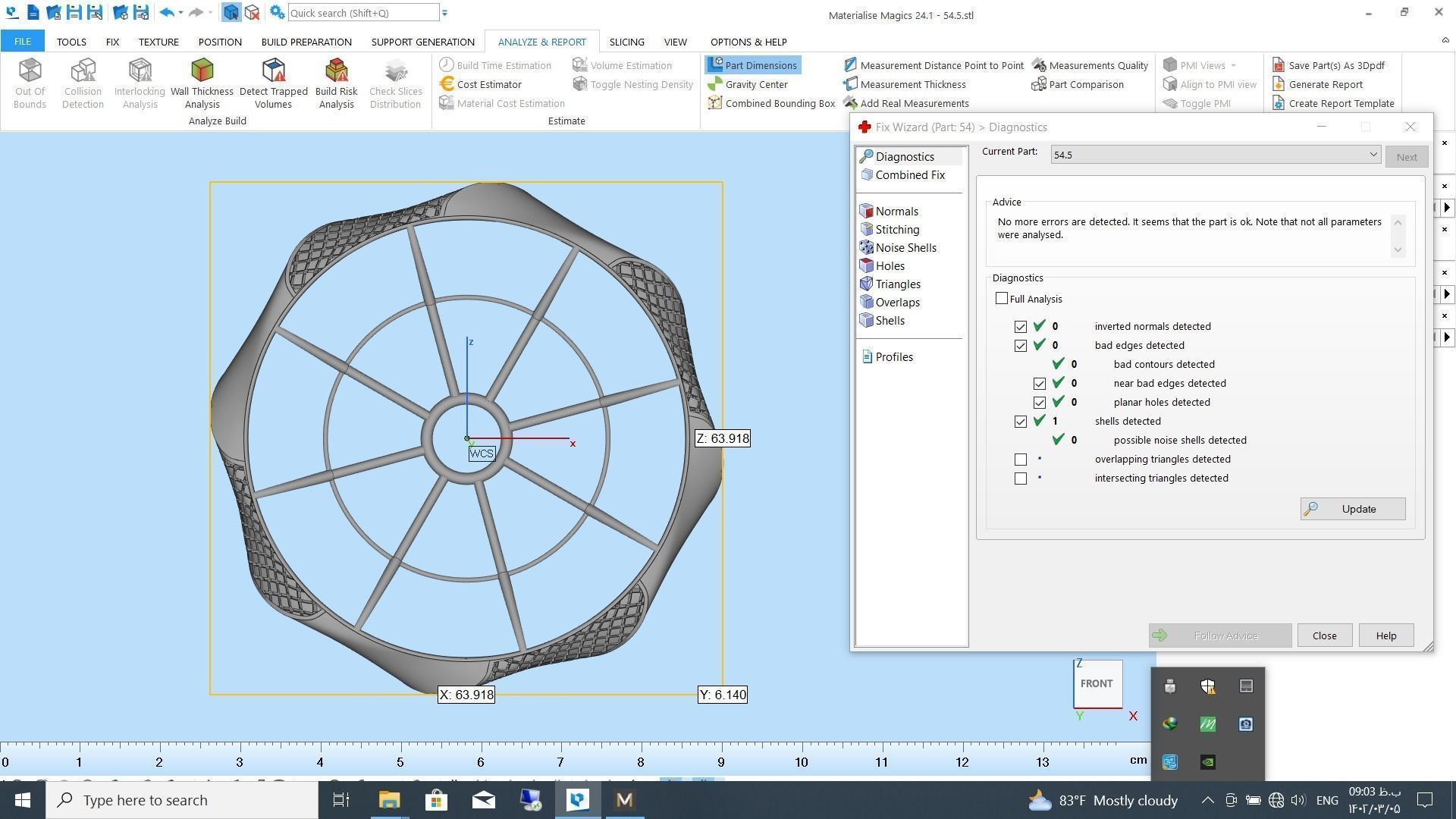Click the Update button
1456x819 pixels.
1352,509
